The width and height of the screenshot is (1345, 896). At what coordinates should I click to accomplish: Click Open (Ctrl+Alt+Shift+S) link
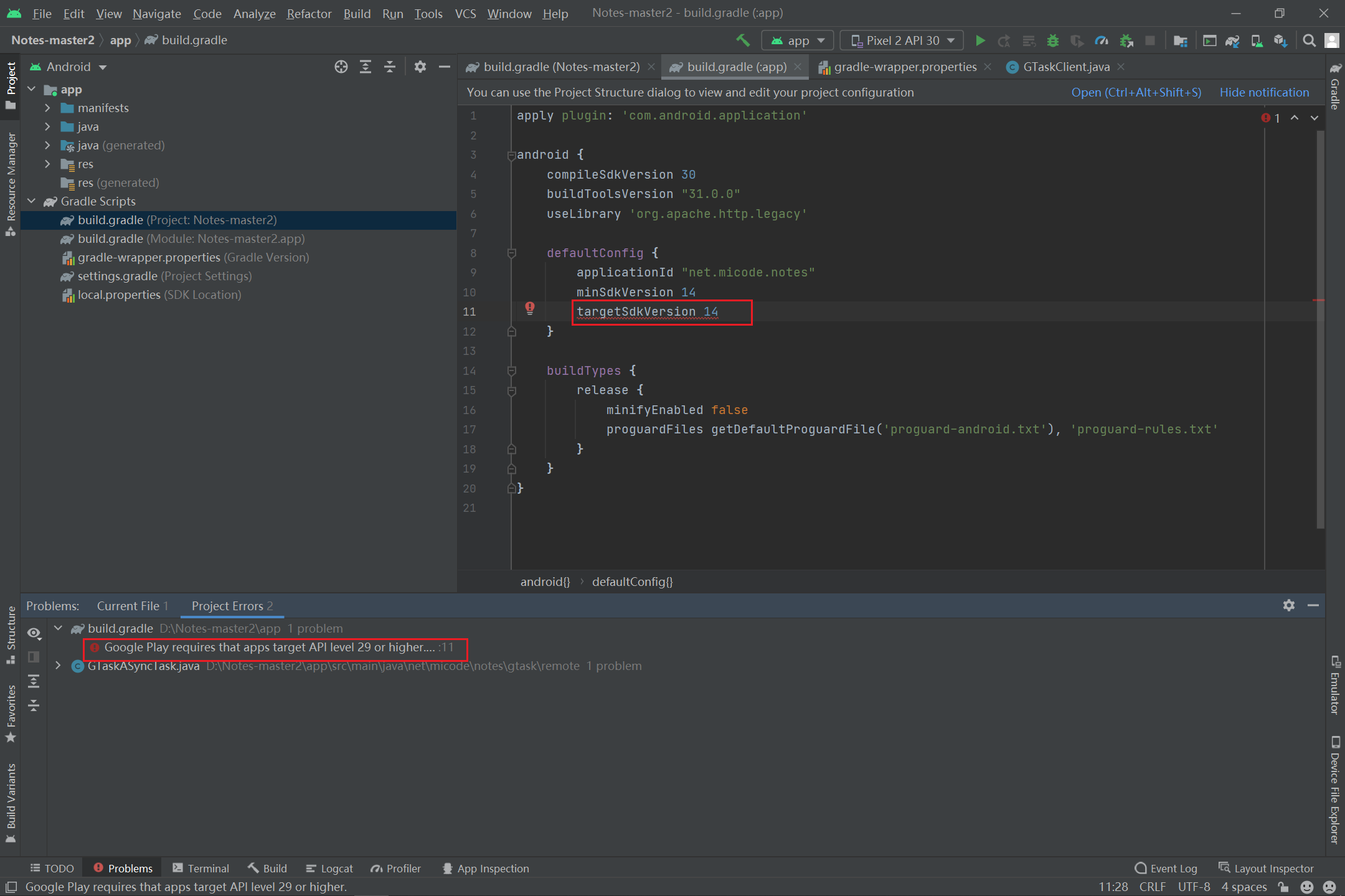tap(1136, 92)
